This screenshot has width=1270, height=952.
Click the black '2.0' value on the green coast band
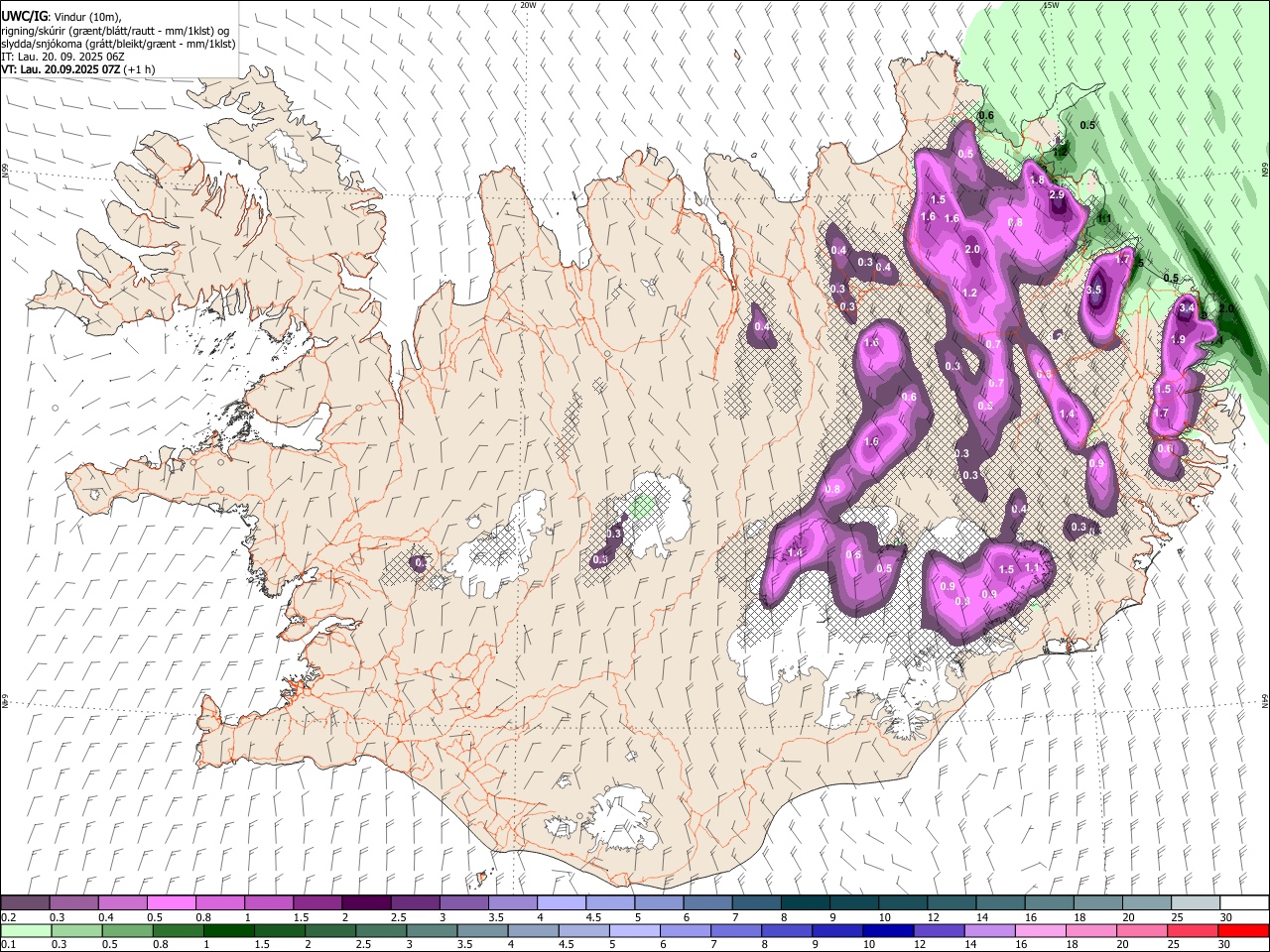tap(1226, 308)
